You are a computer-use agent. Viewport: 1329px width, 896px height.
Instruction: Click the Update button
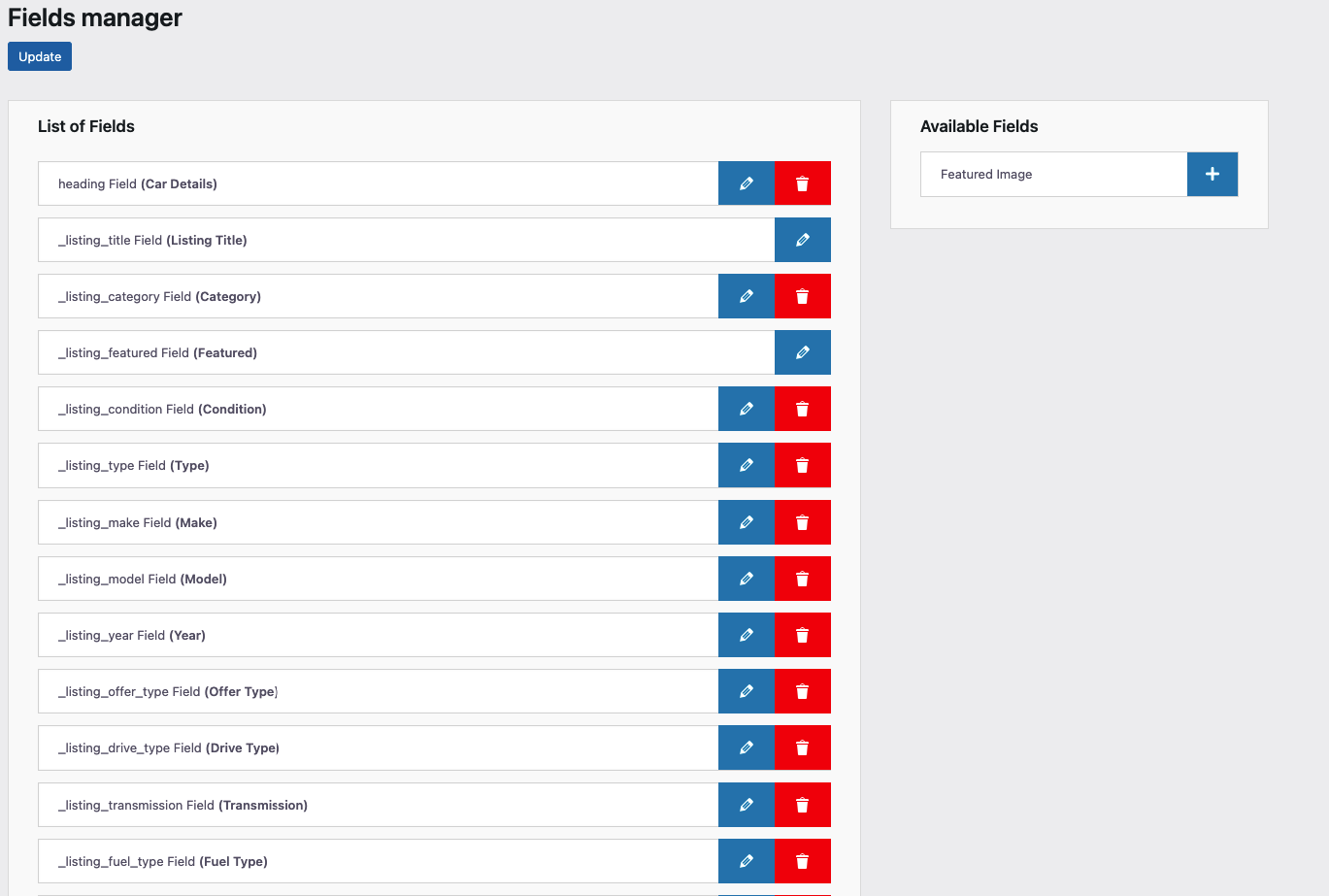40,56
